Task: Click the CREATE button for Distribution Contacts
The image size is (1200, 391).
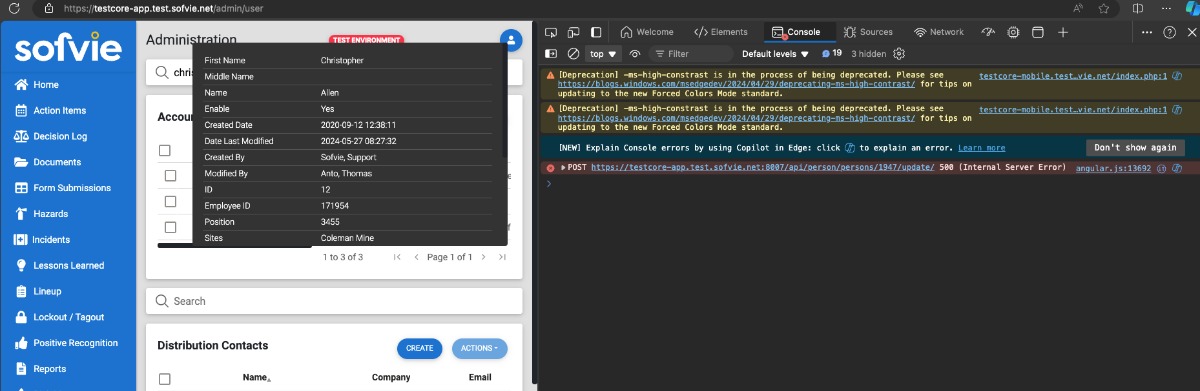Action: click(x=420, y=348)
